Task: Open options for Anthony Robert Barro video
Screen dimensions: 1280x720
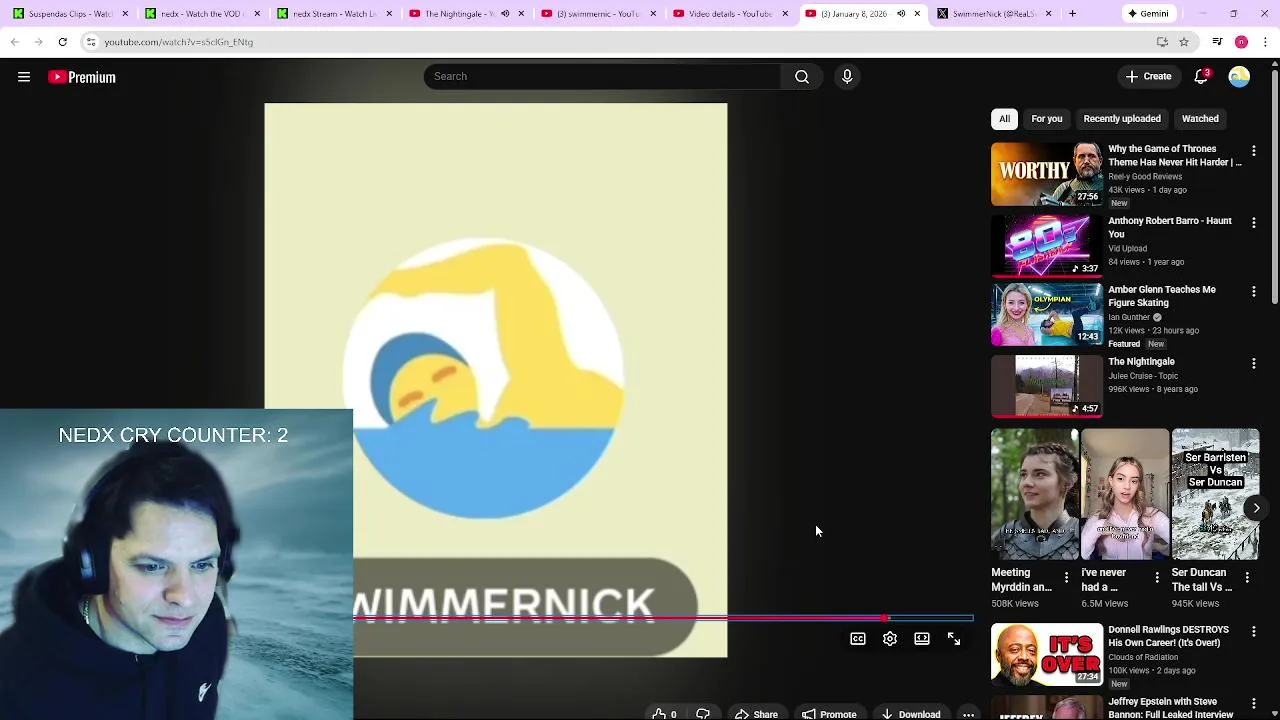Action: pos(1254,223)
